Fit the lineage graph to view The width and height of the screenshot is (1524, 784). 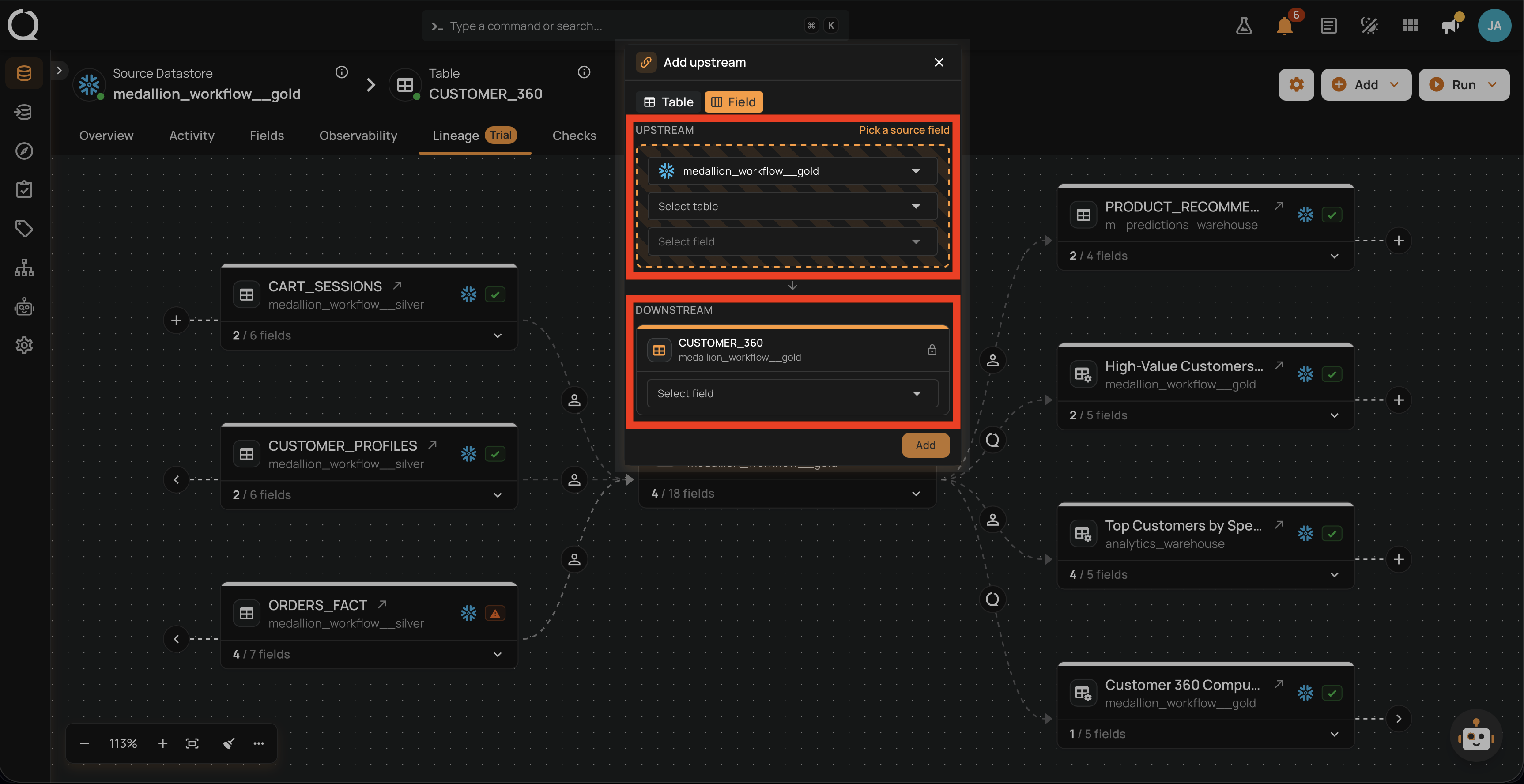pyautogui.click(x=192, y=744)
